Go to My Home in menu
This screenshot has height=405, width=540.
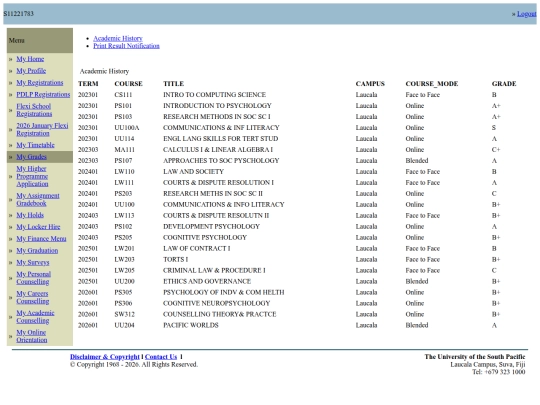[30, 59]
